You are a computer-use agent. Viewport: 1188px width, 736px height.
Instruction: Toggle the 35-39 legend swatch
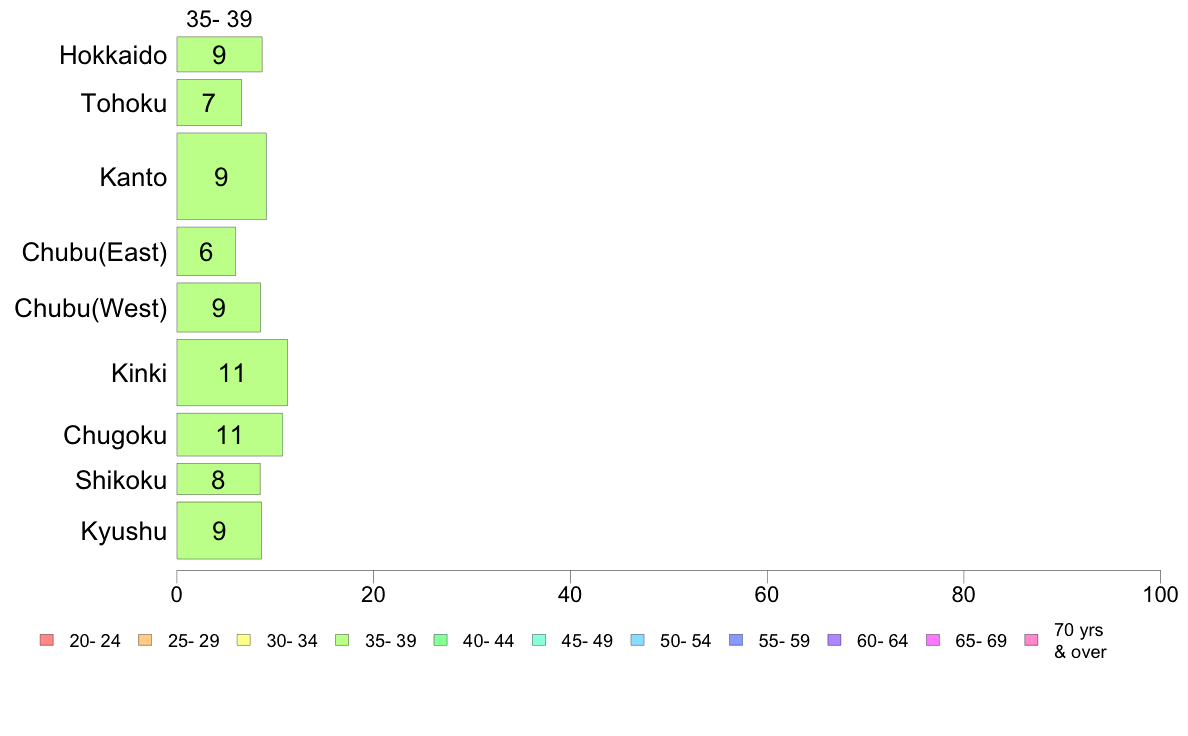coord(342,641)
